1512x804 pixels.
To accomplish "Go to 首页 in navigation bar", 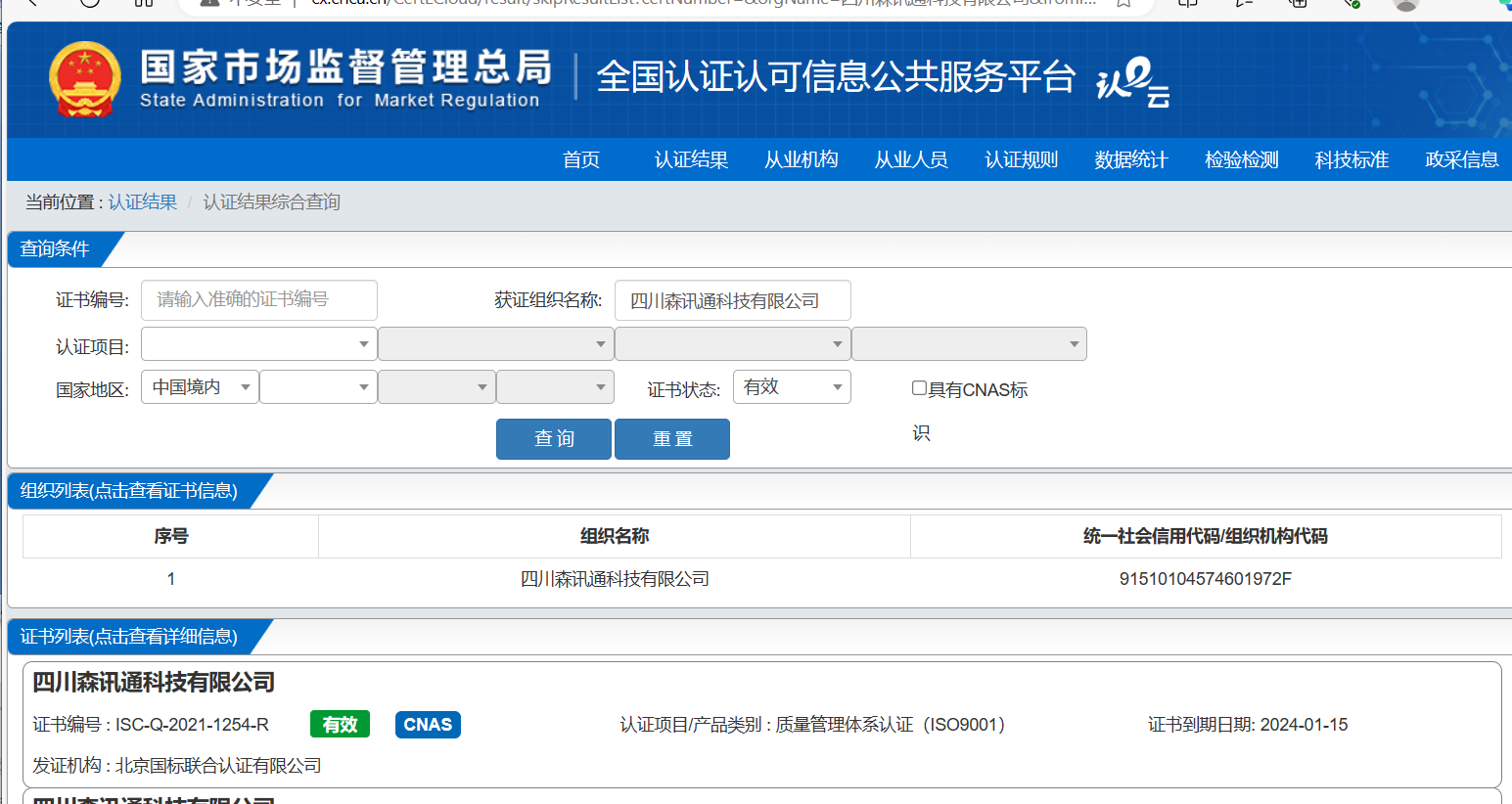I will pyautogui.click(x=581, y=159).
